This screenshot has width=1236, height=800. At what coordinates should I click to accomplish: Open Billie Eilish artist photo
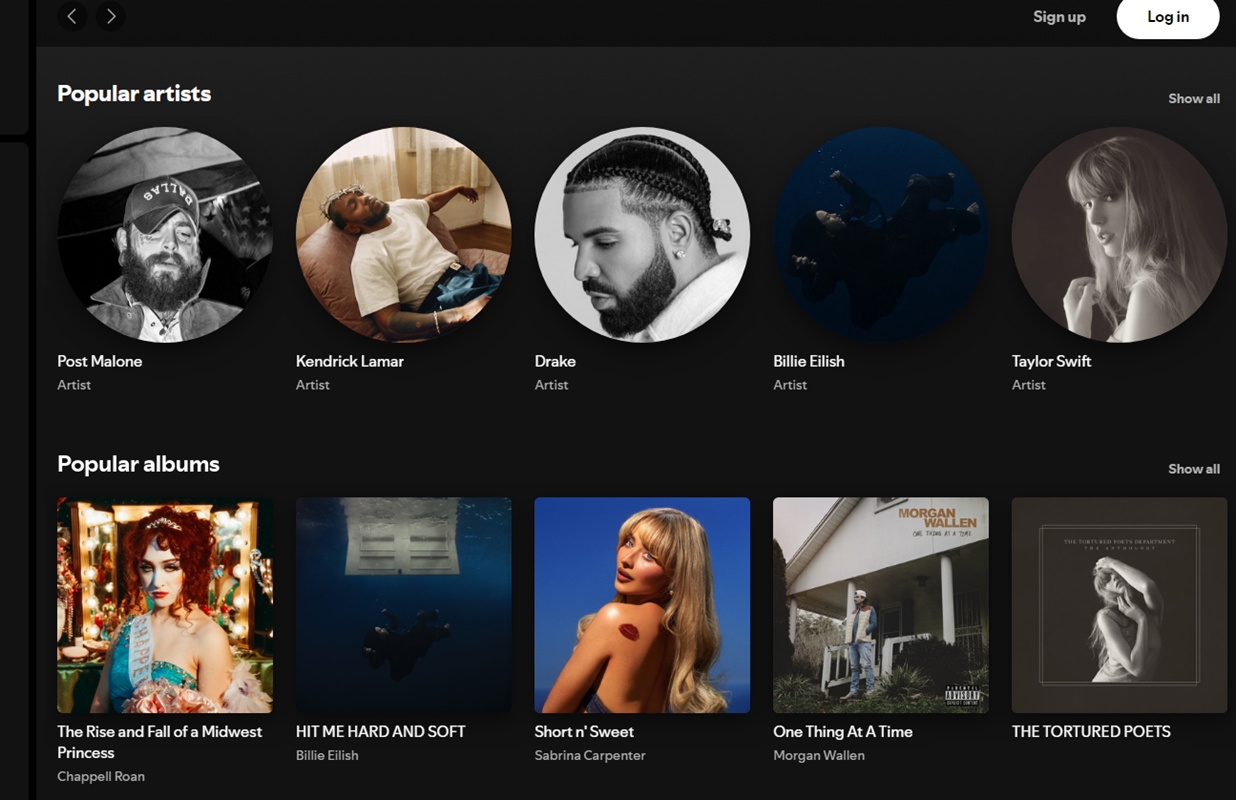click(881, 235)
